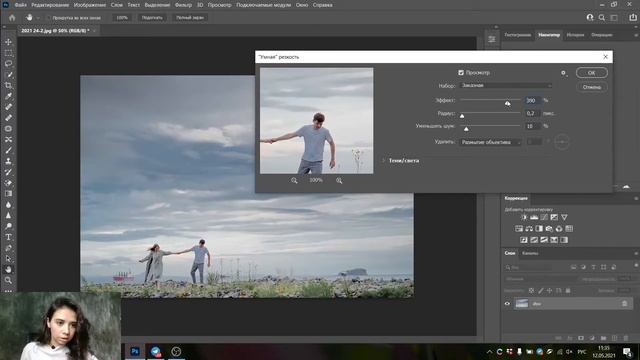Select the Magic Wand tool

[8, 75]
